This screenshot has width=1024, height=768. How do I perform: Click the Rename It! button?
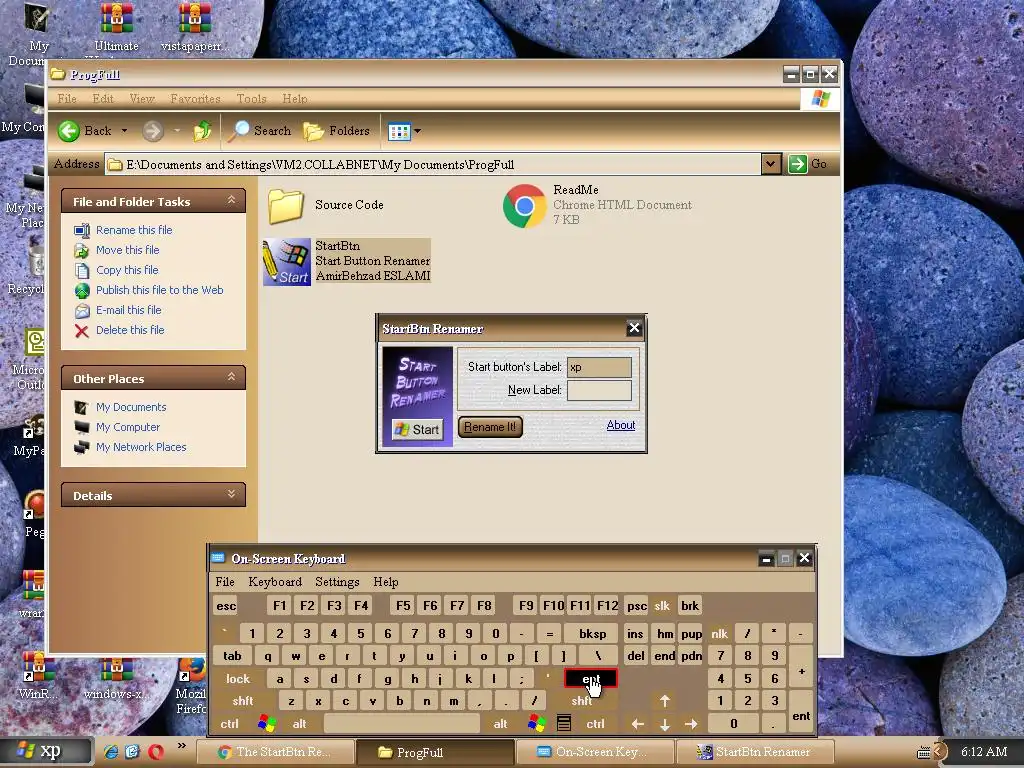click(x=490, y=427)
